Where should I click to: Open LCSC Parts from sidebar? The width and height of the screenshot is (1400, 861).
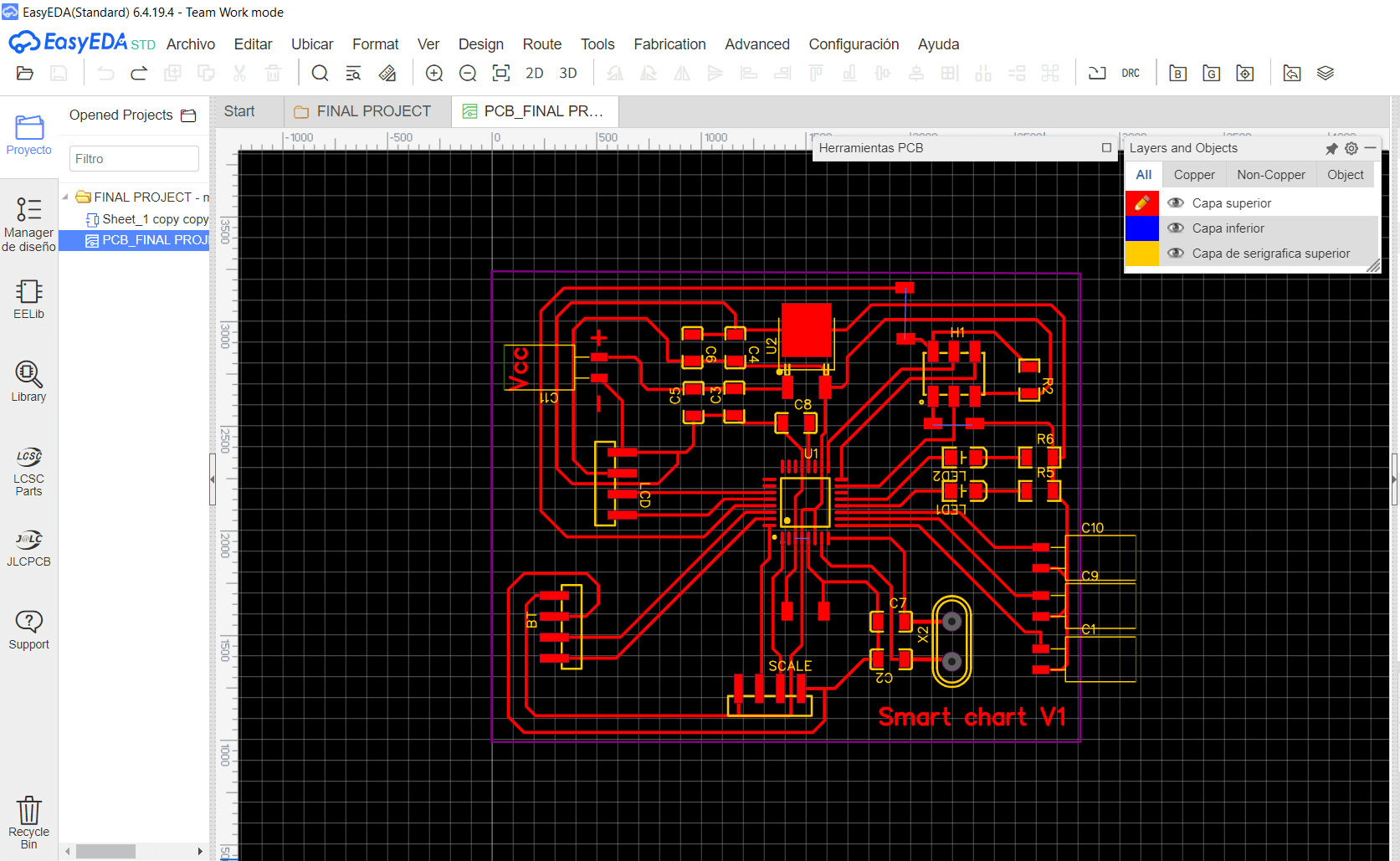29,471
